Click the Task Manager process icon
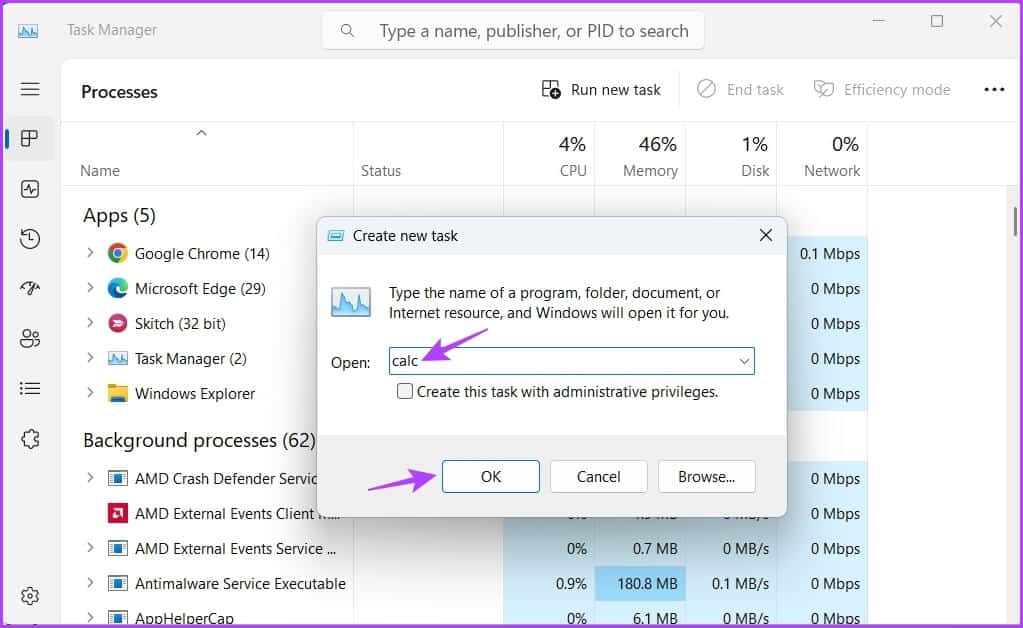1023x628 pixels. (117, 359)
